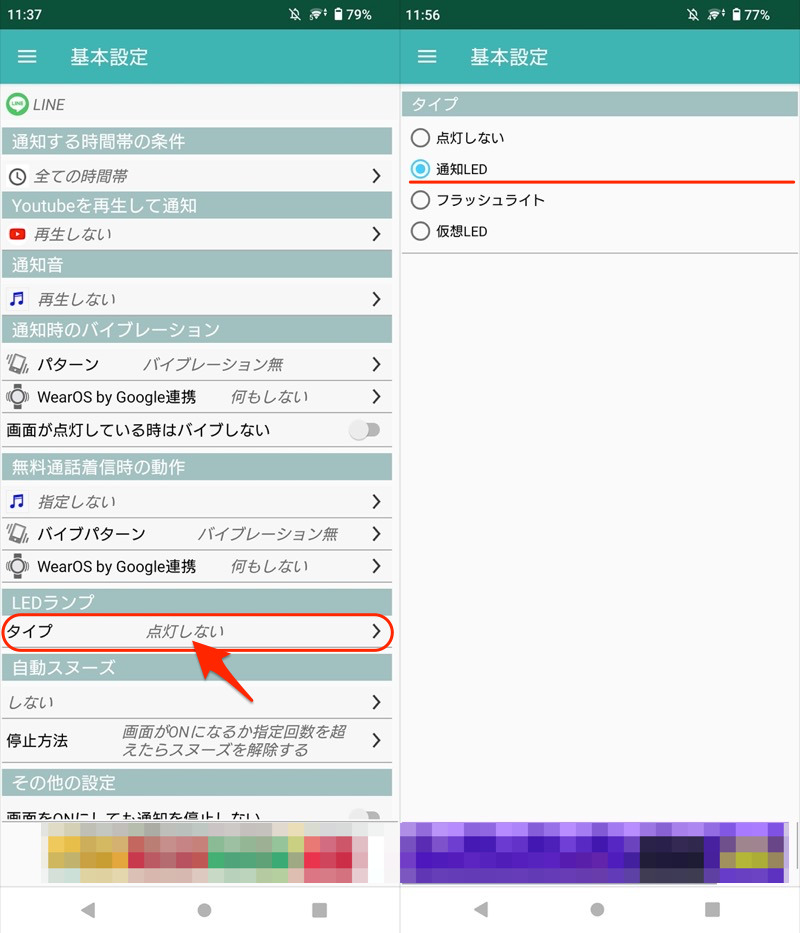Tap the watch icon under 通知時のバイブレーション
This screenshot has height=933, width=800.
(x=17, y=397)
